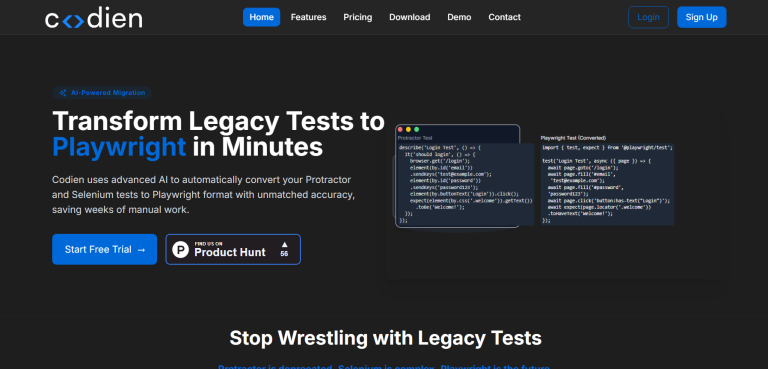
Task: Click the Product Hunt P icon
Action: click(180, 249)
